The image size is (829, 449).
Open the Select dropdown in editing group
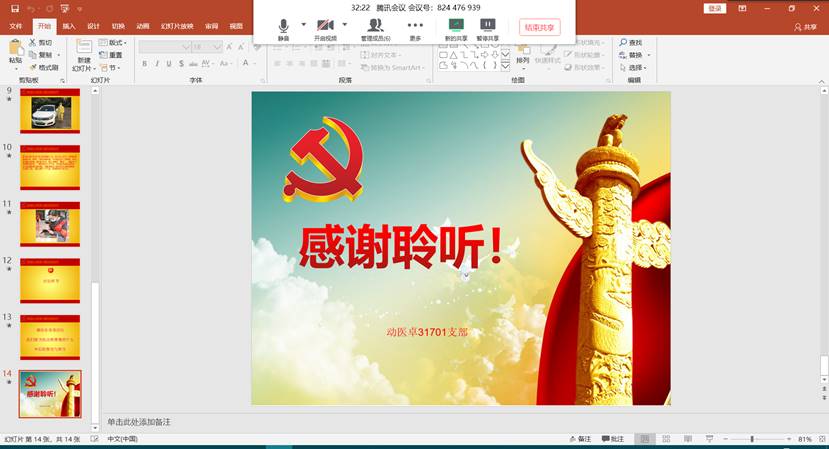(634, 68)
